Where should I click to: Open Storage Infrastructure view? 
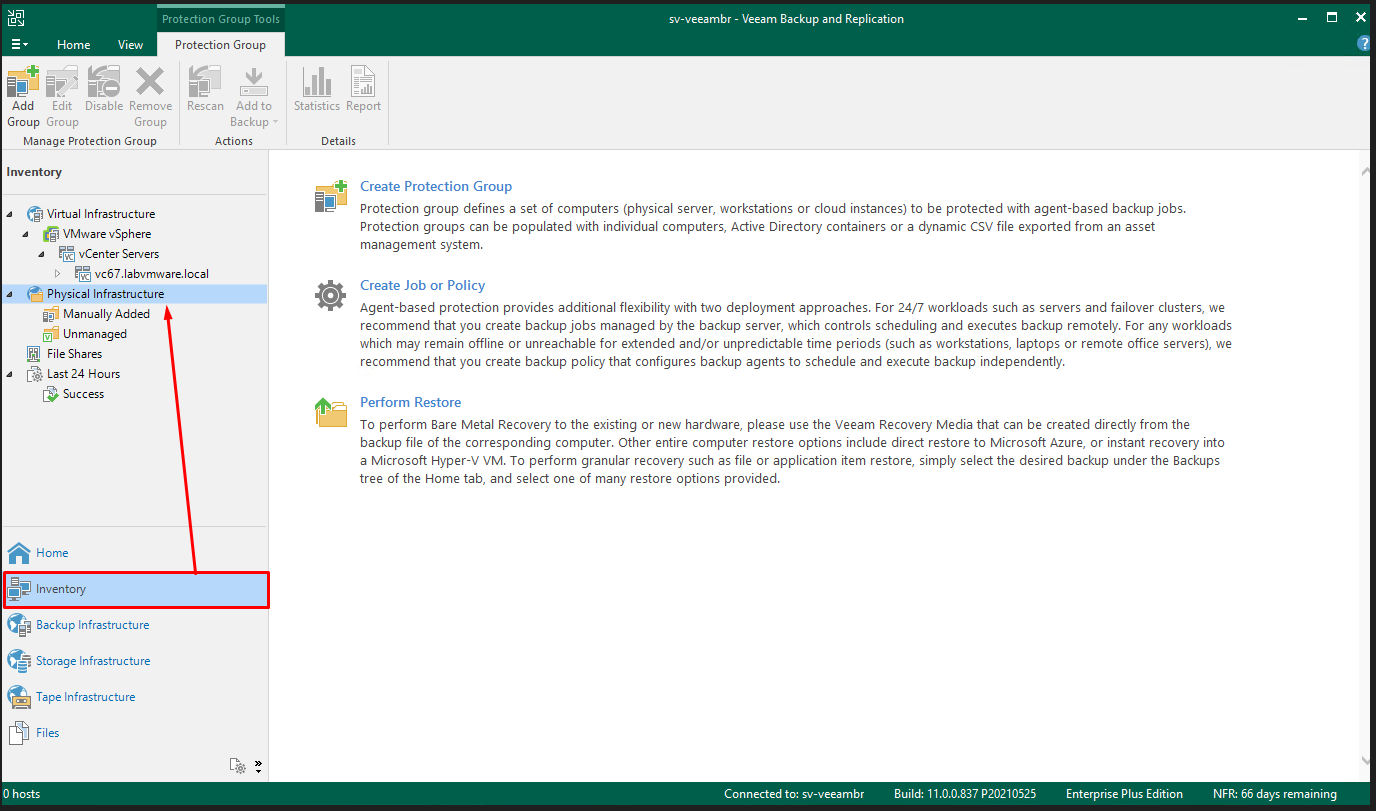tap(135, 661)
